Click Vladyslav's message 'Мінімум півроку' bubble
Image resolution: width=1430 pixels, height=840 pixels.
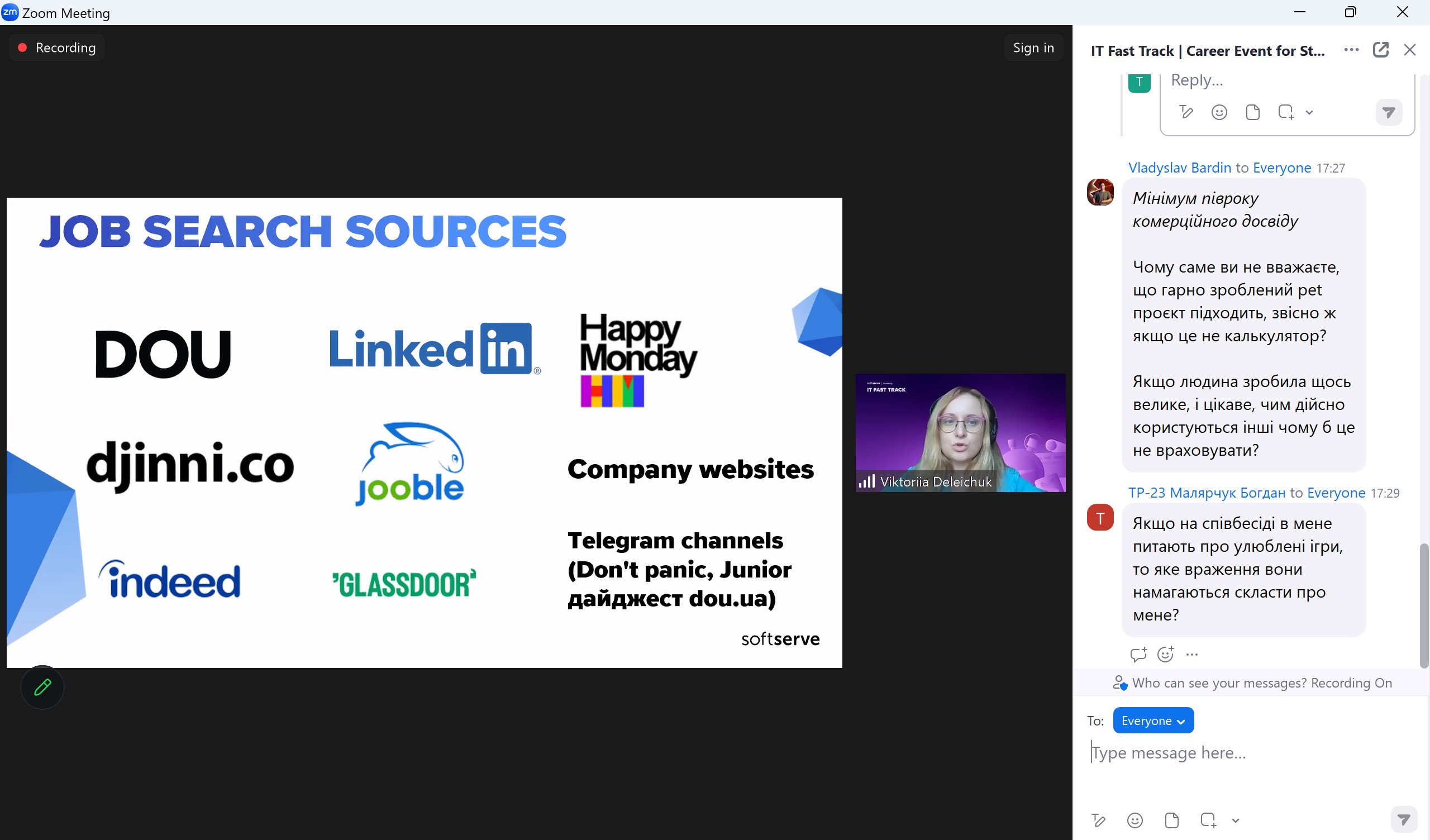[1243, 324]
